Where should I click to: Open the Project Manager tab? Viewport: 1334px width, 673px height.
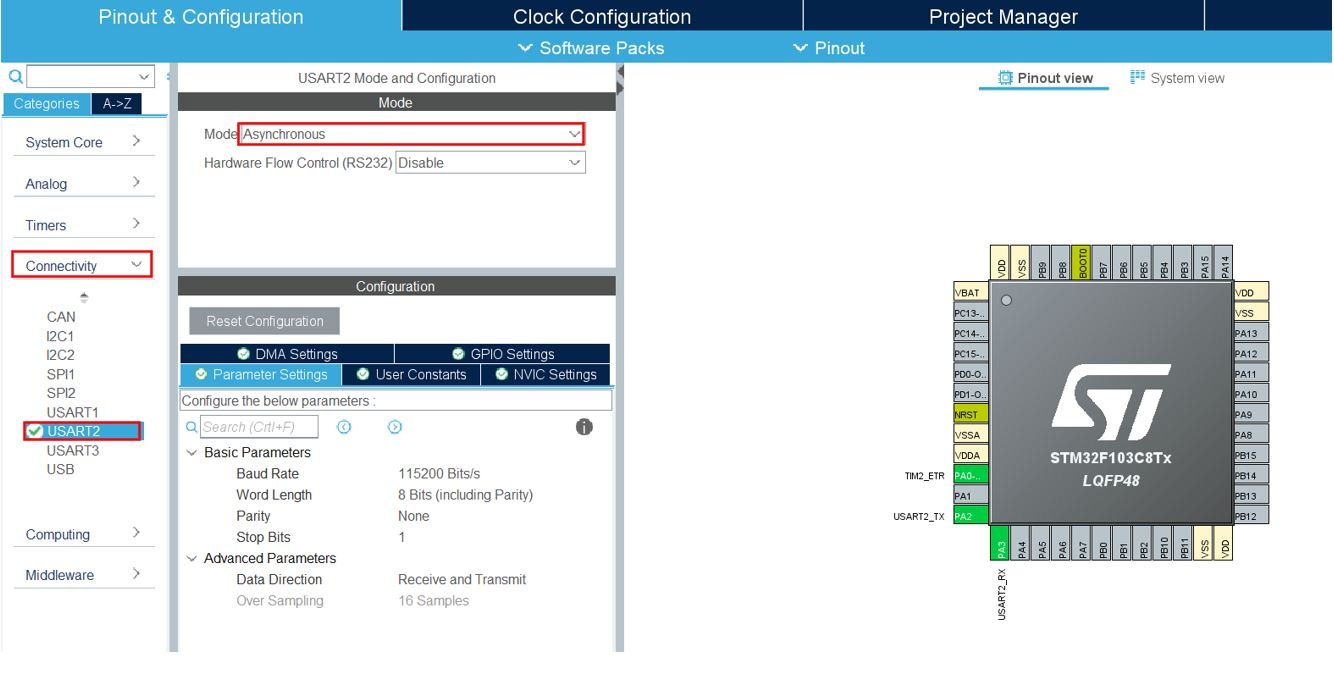click(1003, 17)
